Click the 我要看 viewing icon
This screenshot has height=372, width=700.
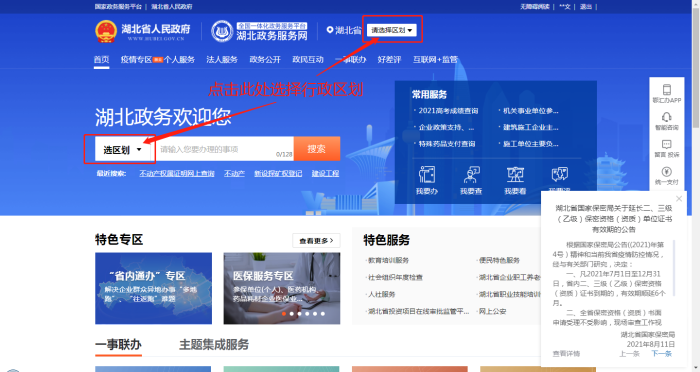pyautogui.click(x=515, y=174)
